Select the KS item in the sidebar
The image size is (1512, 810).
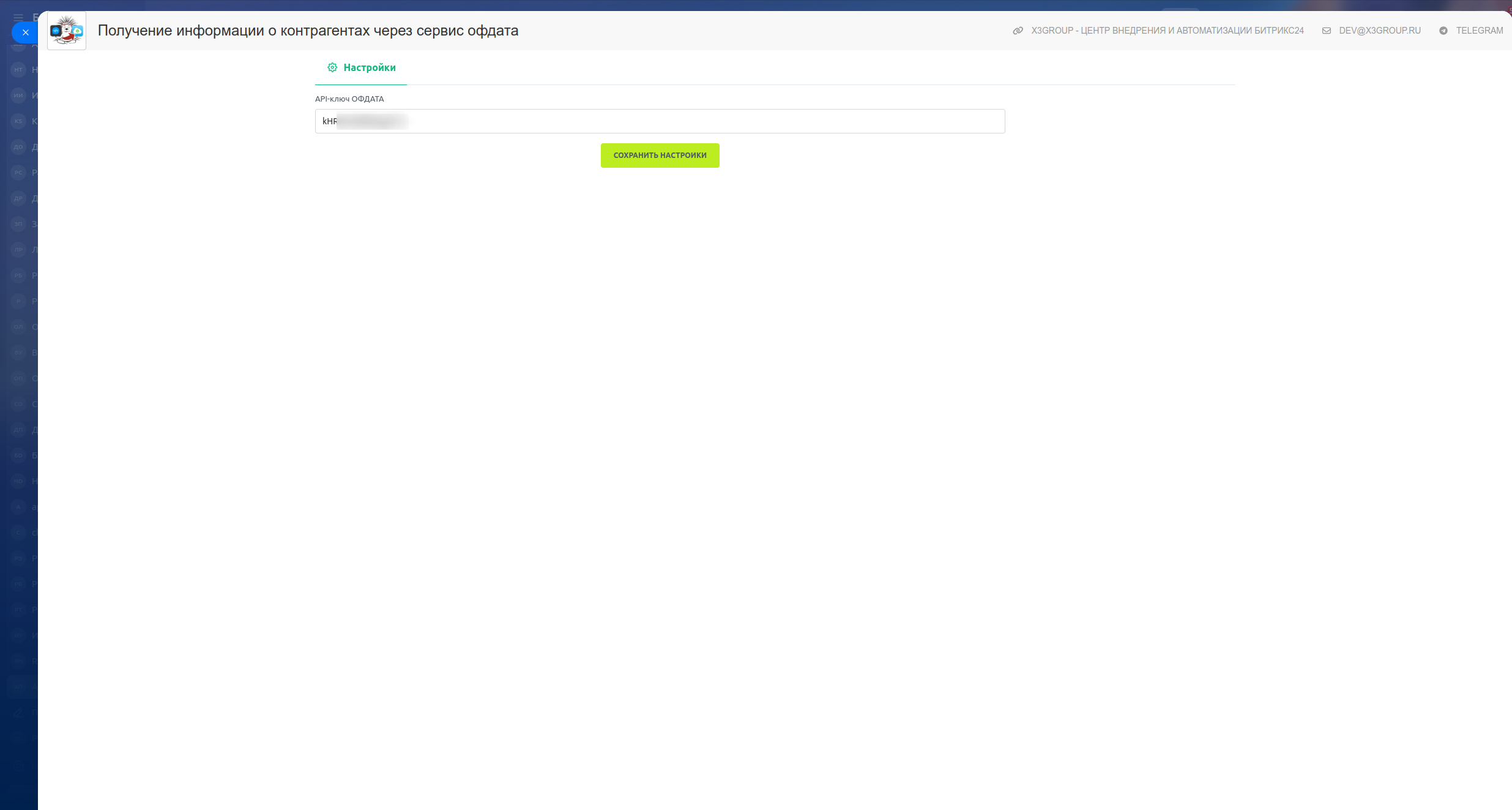18,121
